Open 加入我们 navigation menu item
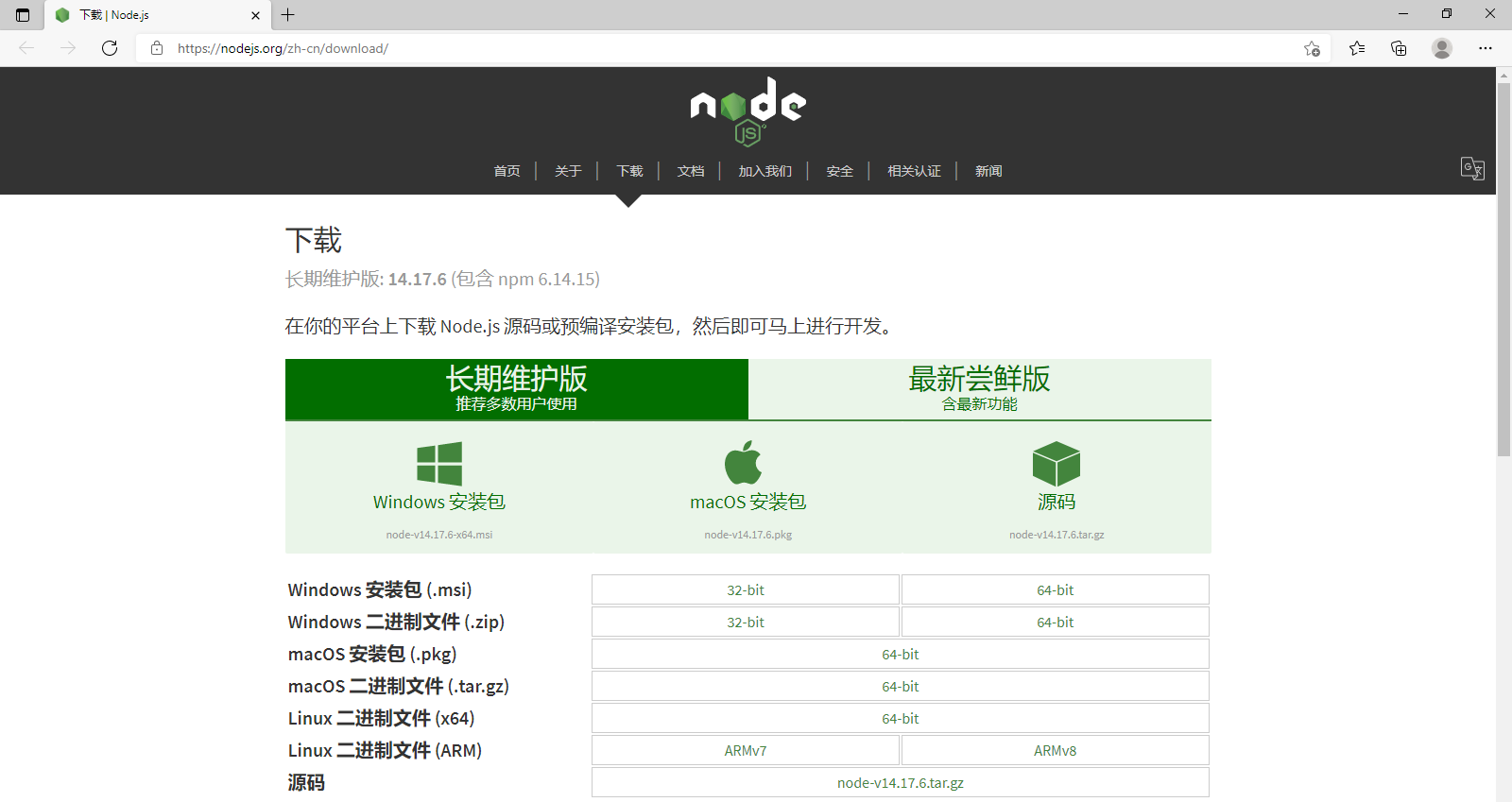 pyautogui.click(x=765, y=171)
